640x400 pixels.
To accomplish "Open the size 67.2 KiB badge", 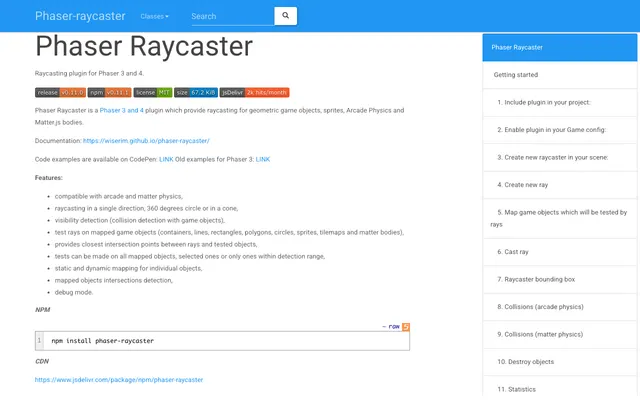I will tap(196, 93).
